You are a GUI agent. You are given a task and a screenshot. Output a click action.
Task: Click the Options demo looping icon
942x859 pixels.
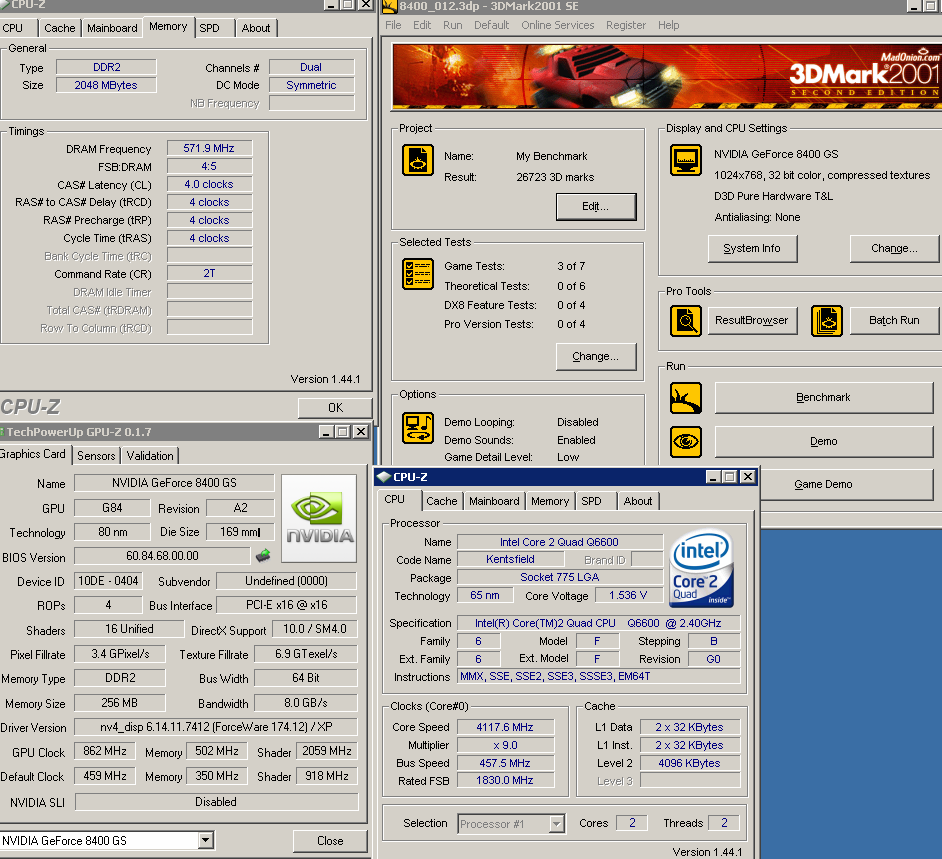pos(418,428)
